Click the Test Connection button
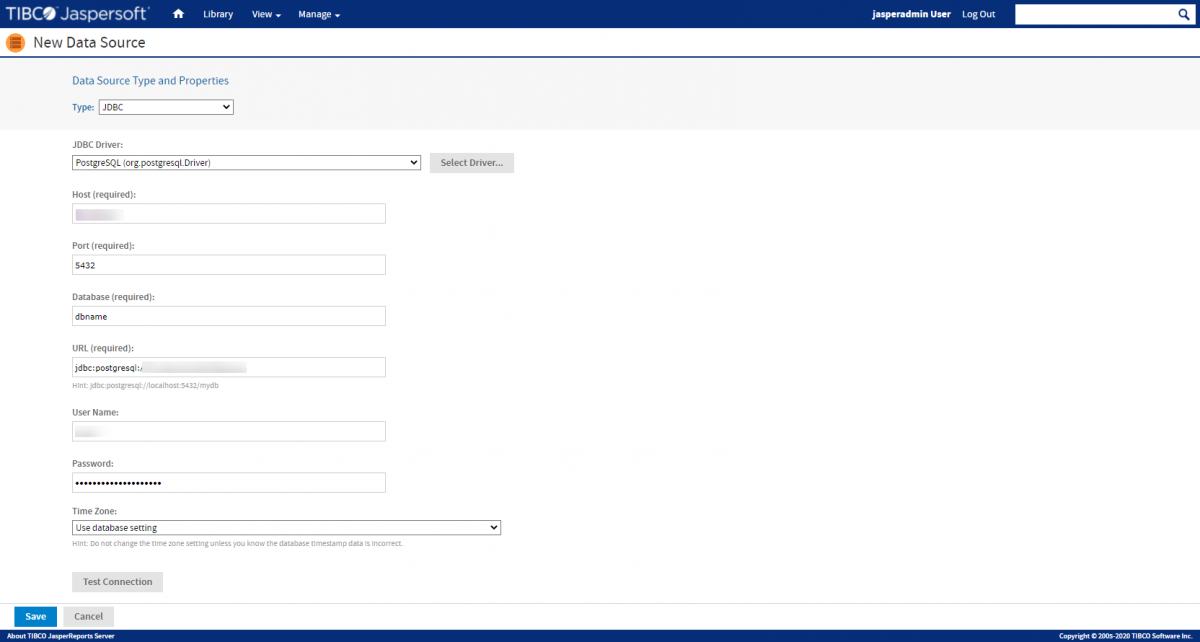The image size is (1200, 642). (117, 582)
